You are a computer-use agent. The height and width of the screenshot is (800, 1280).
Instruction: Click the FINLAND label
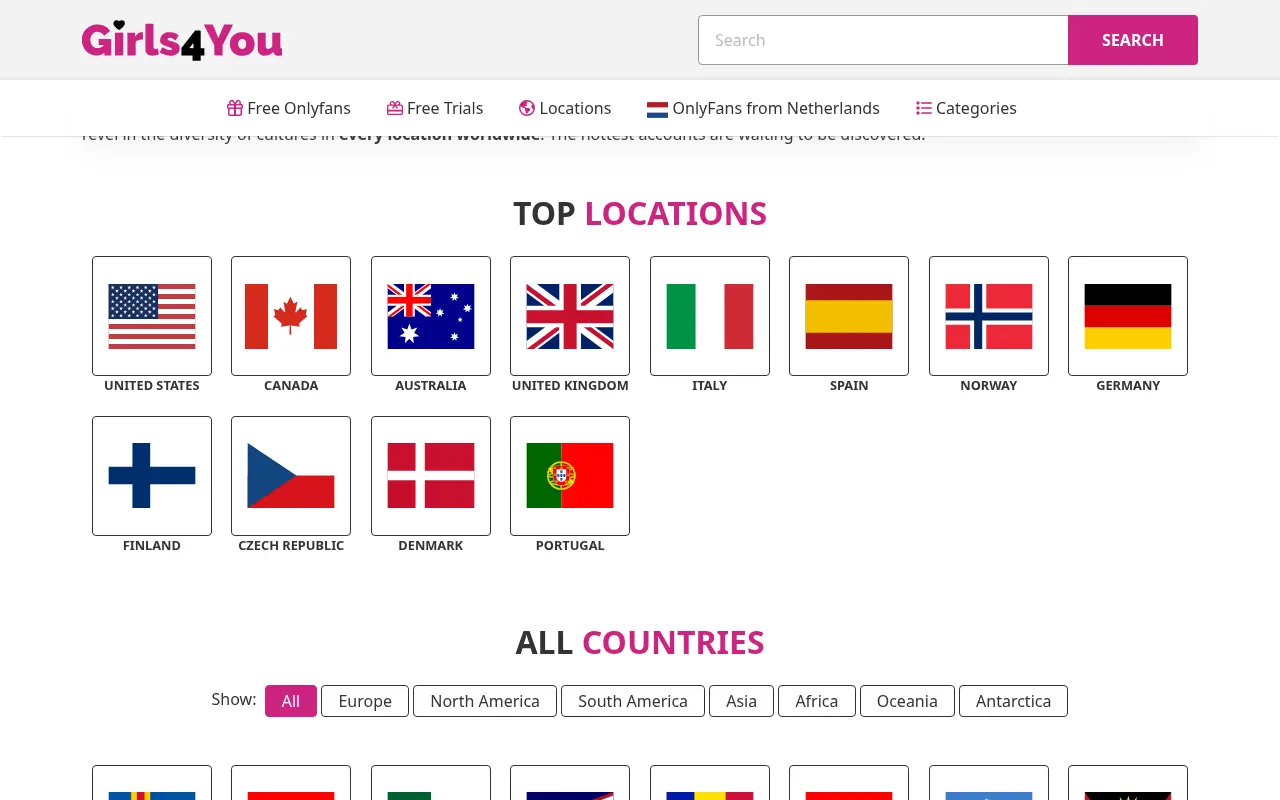pos(152,546)
